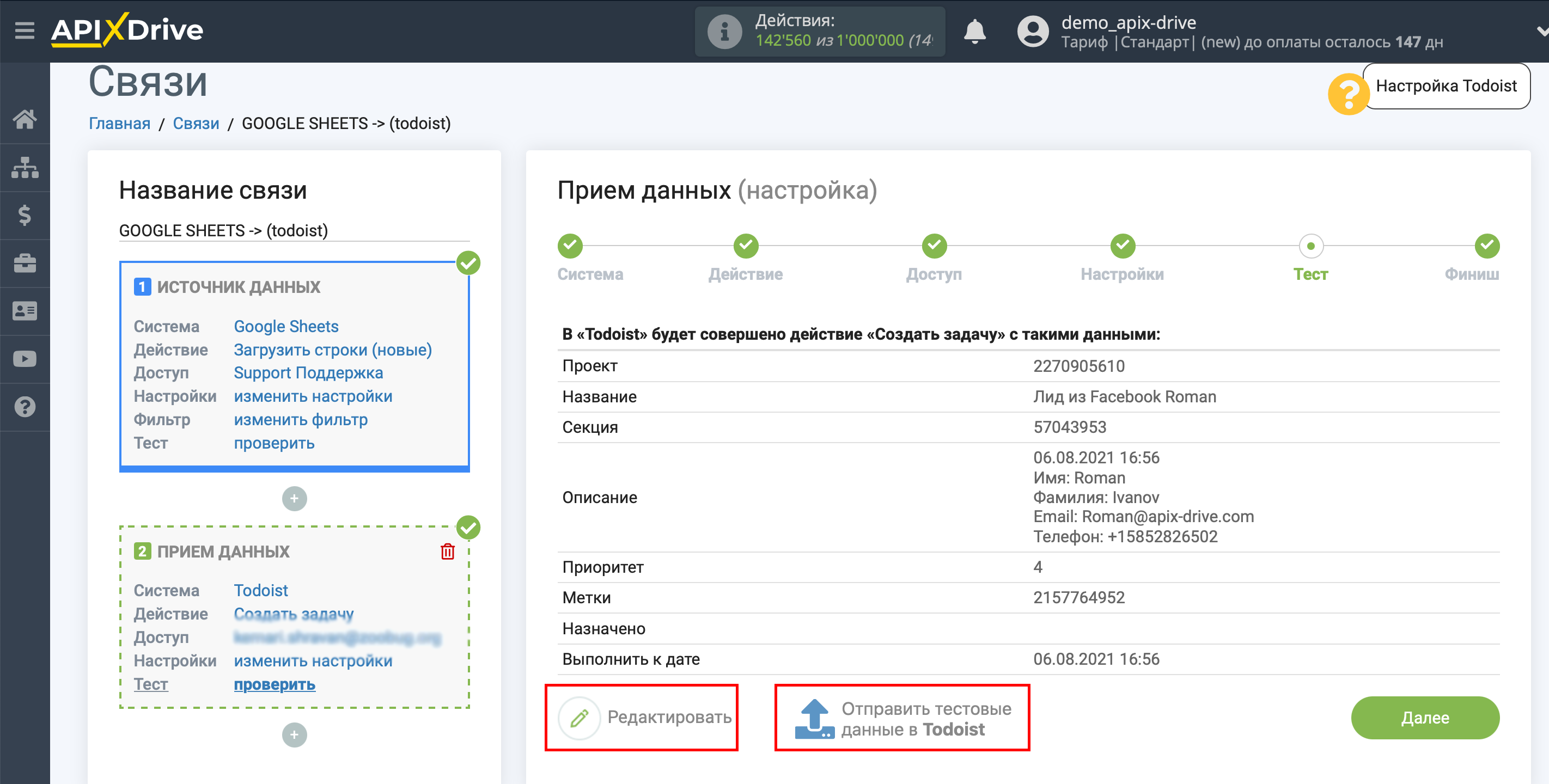The width and height of the screenshot is (1549, 784).
Task: Go to Главная breadcrumb
Action: (x=120, y=123)
